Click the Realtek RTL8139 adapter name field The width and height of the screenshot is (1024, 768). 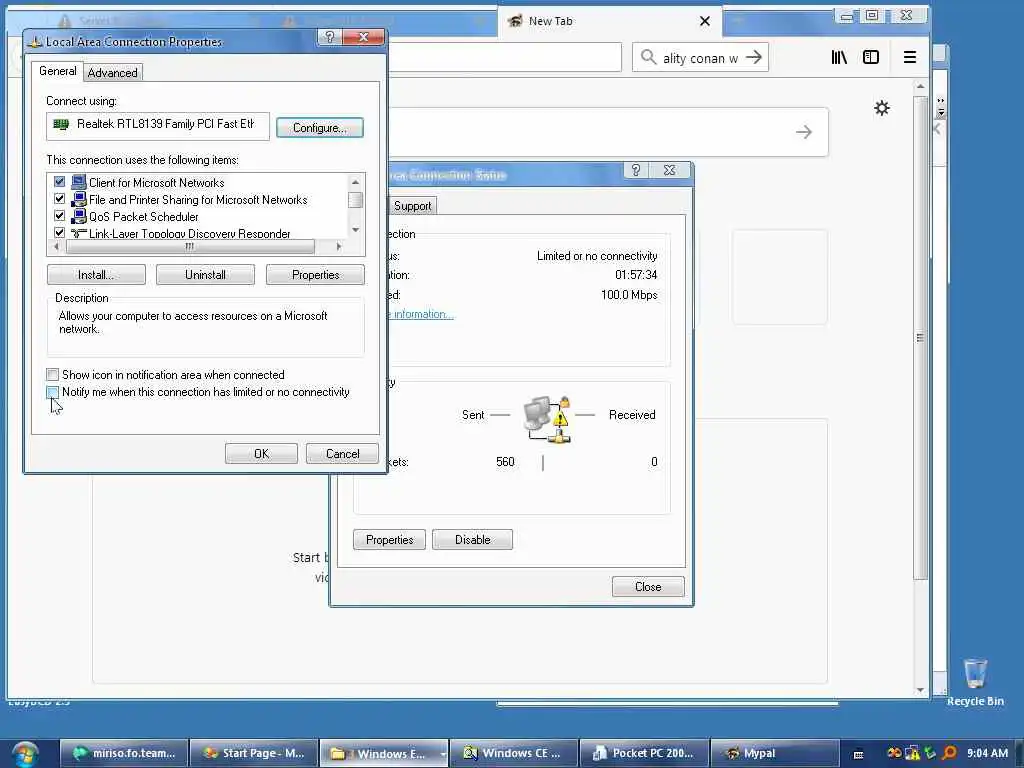coord(157,126)
